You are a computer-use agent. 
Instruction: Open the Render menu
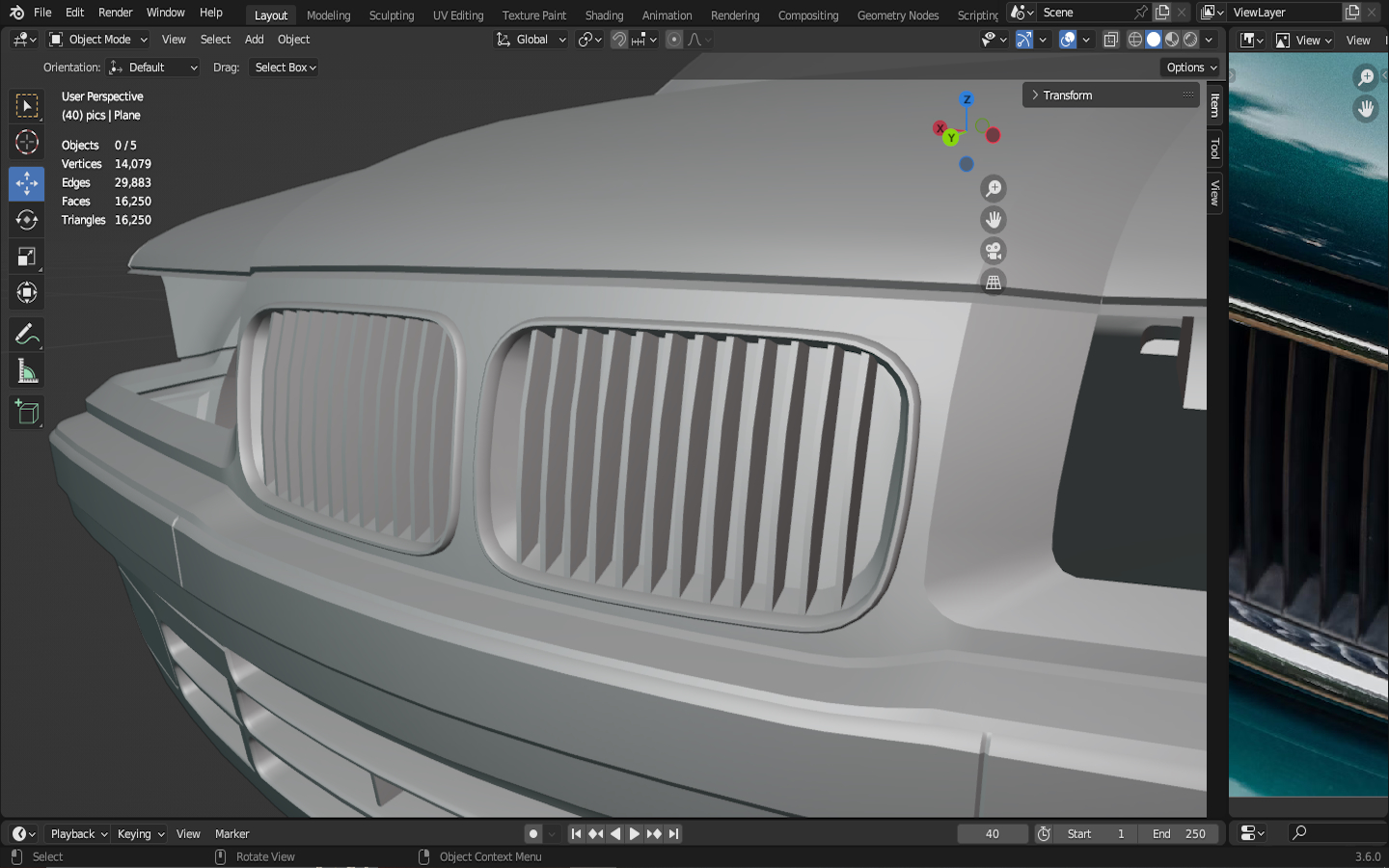point(115,13)
